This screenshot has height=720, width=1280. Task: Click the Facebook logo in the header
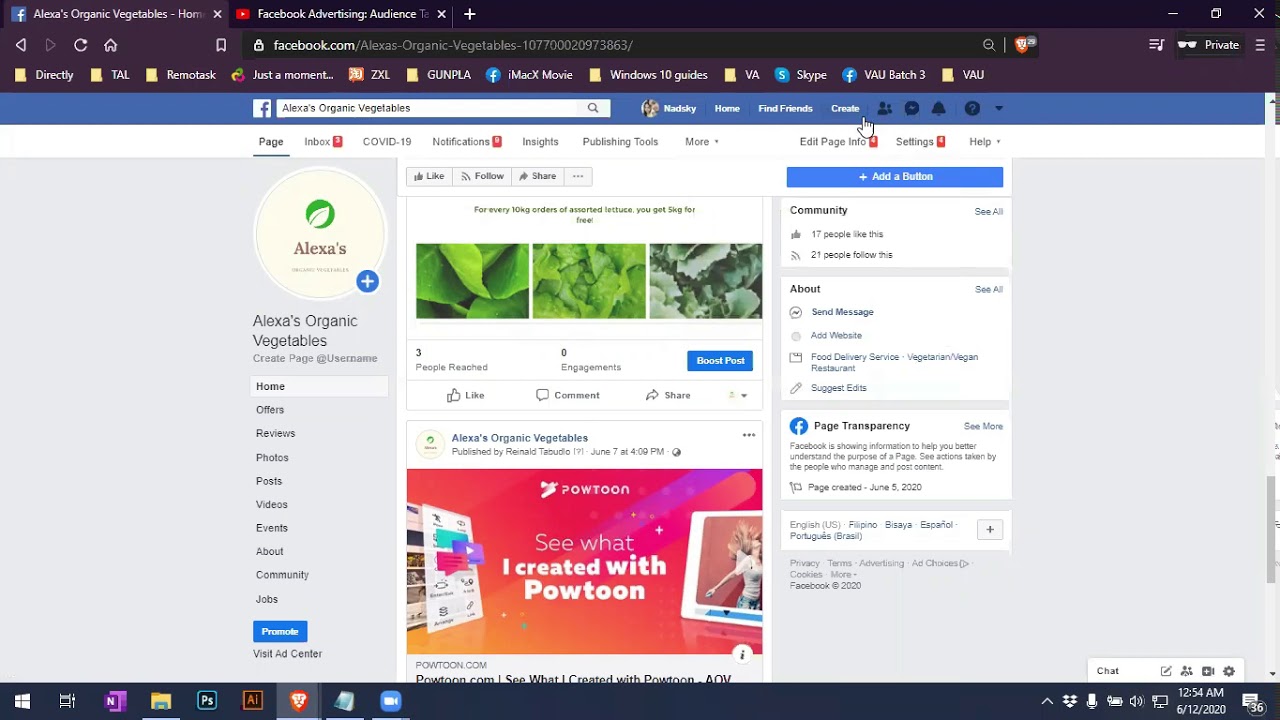pyautogui.click(x=262, y=108)
